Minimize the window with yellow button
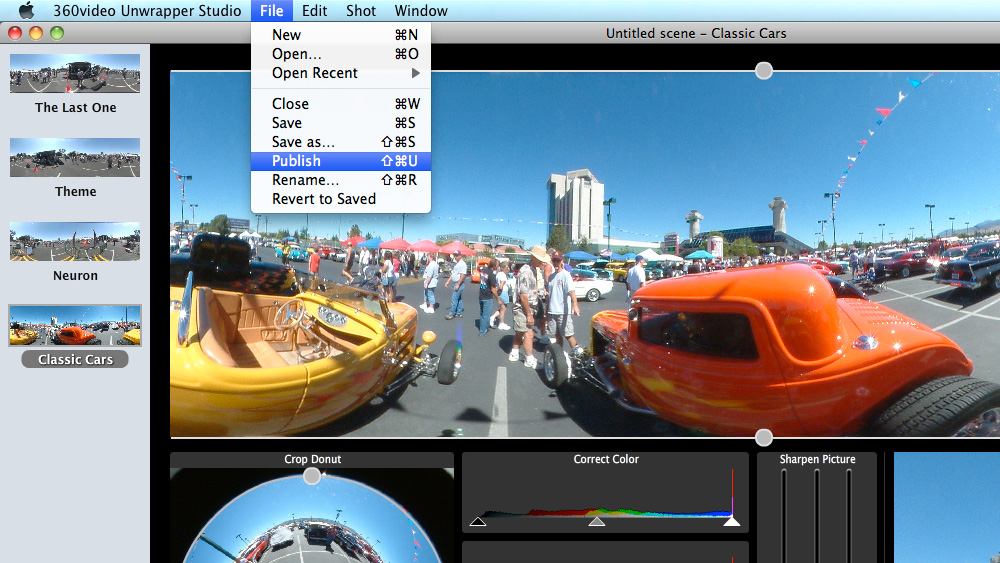Viewport: 1000px width, 563px height. tap(36, 33)
